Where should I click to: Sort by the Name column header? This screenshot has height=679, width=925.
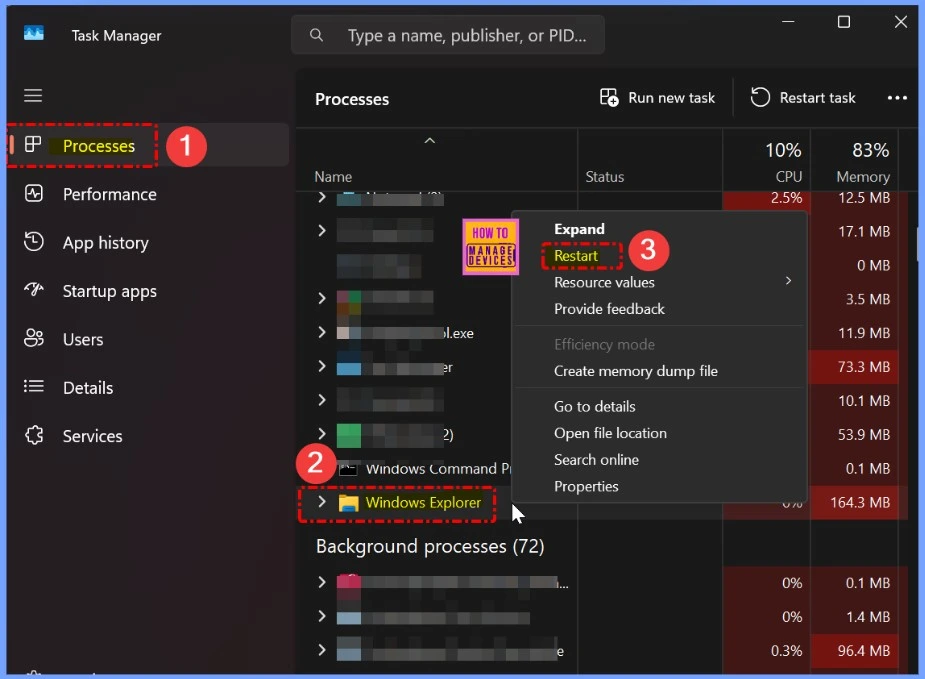click(x=333, y=176)
